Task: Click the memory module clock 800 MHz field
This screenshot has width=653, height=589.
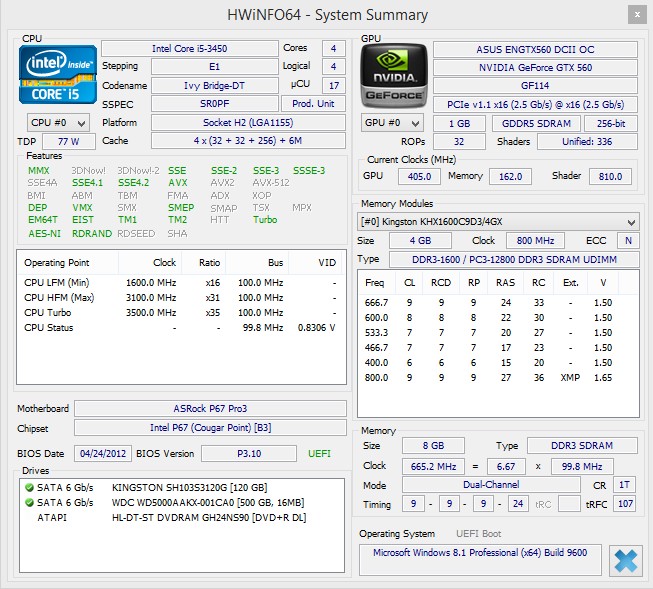Action: click(535, 241)
